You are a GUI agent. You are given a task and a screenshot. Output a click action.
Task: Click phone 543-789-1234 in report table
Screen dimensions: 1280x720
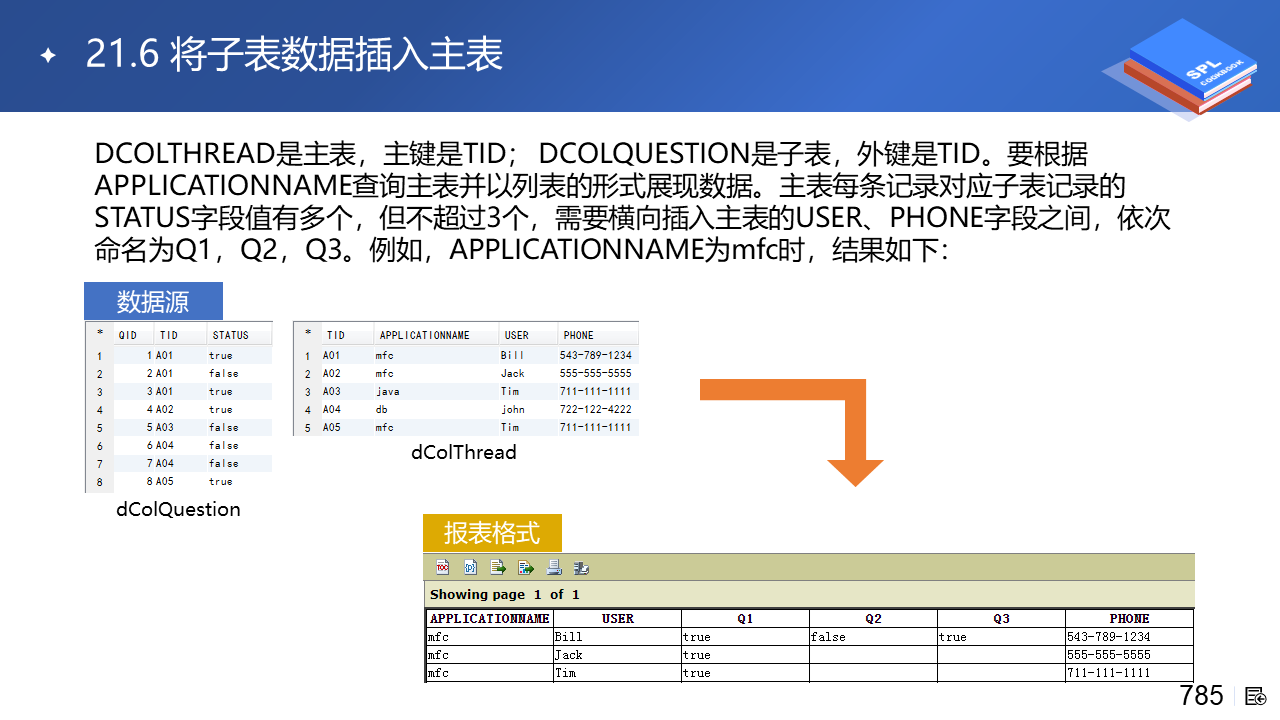click(x=1109, y=637)
